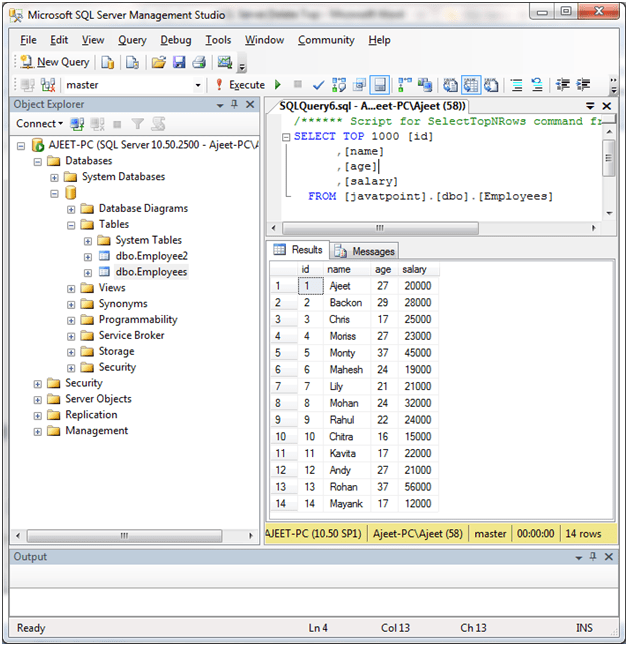Select the cell containing Mahesh
Image resolution: width=628 pixels, height=646 pixels.
[346, 370]
